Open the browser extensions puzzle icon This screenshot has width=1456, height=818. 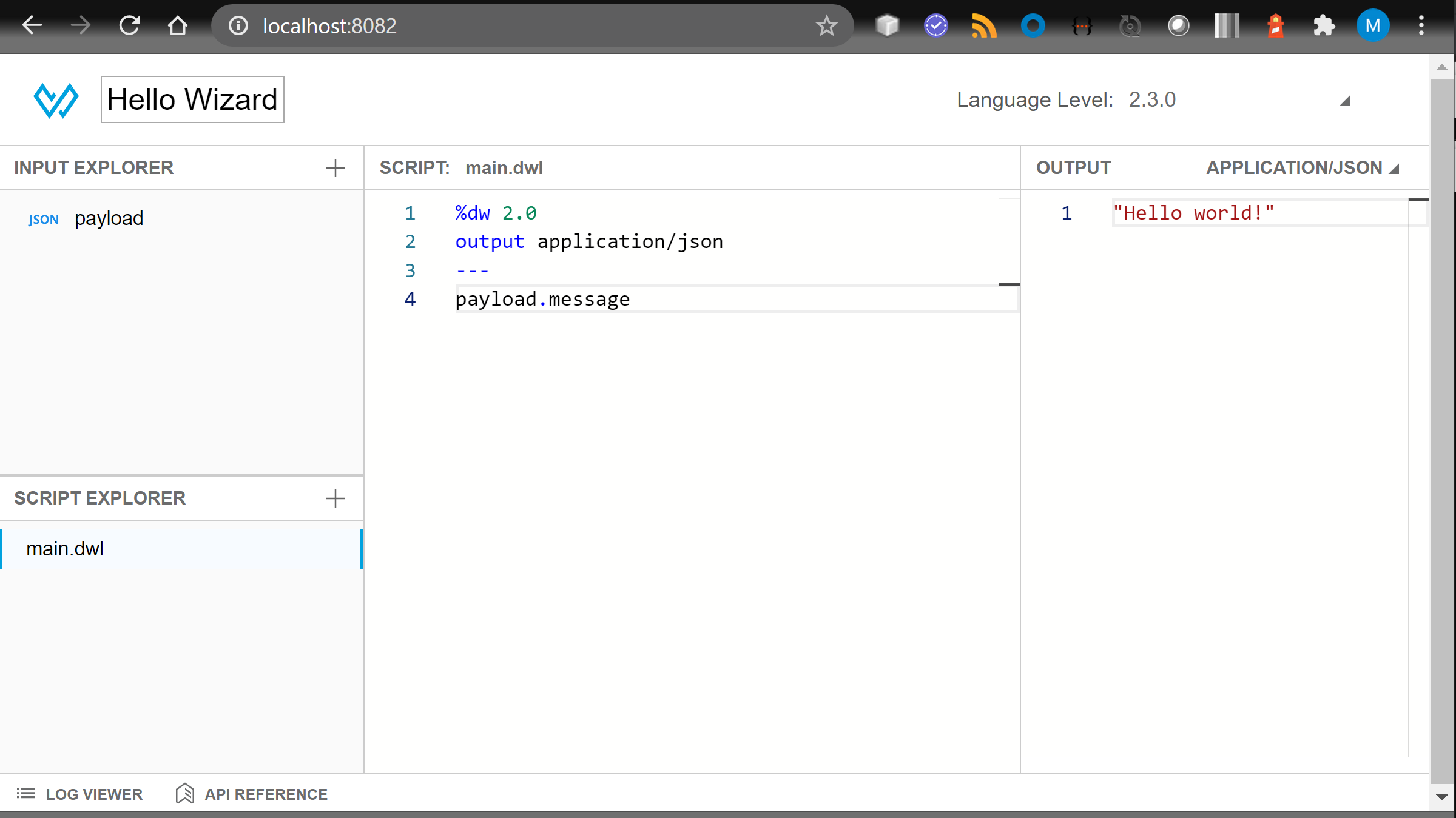[x=1324, y=25]
